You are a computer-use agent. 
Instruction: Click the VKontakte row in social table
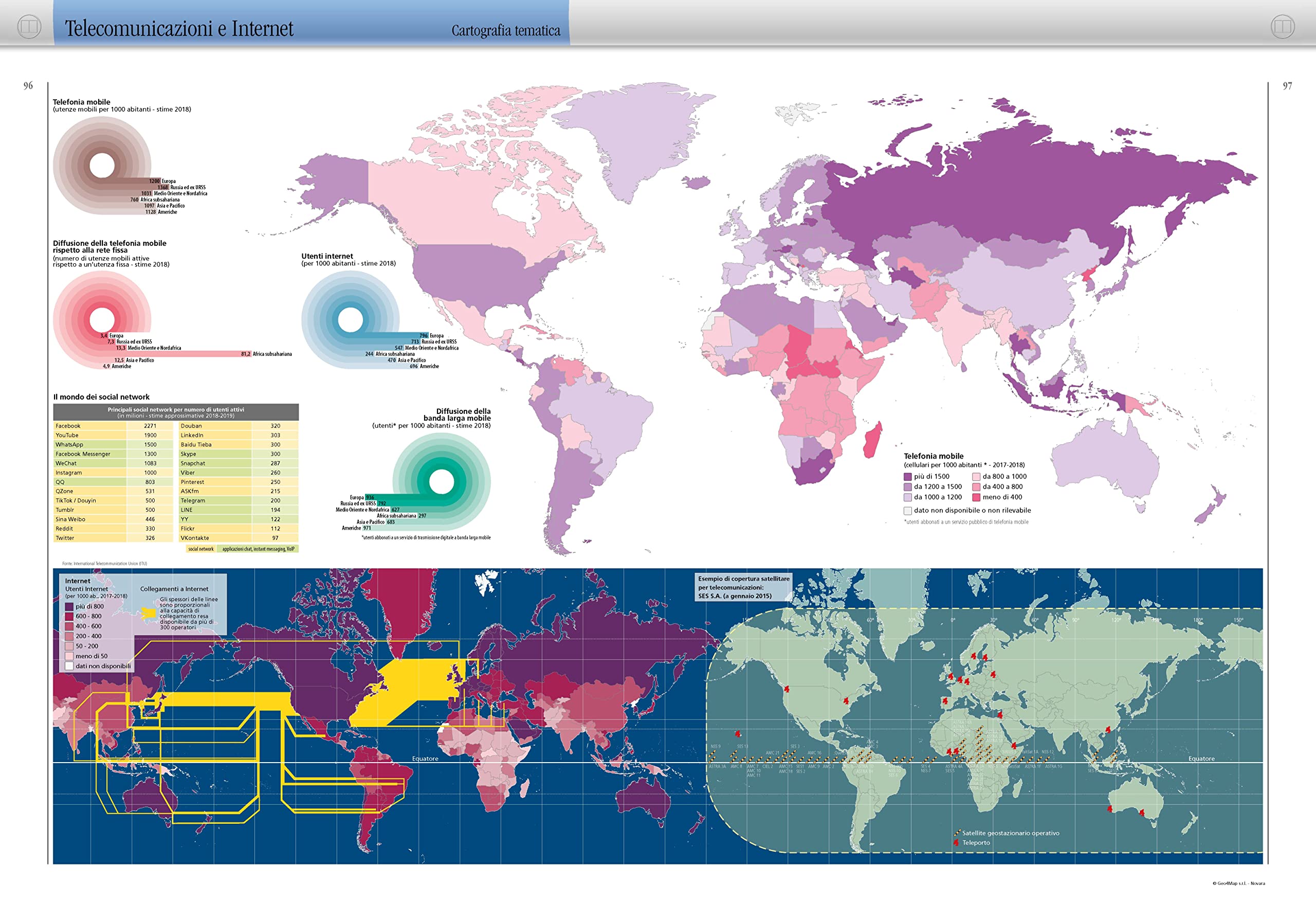[239, 538]
